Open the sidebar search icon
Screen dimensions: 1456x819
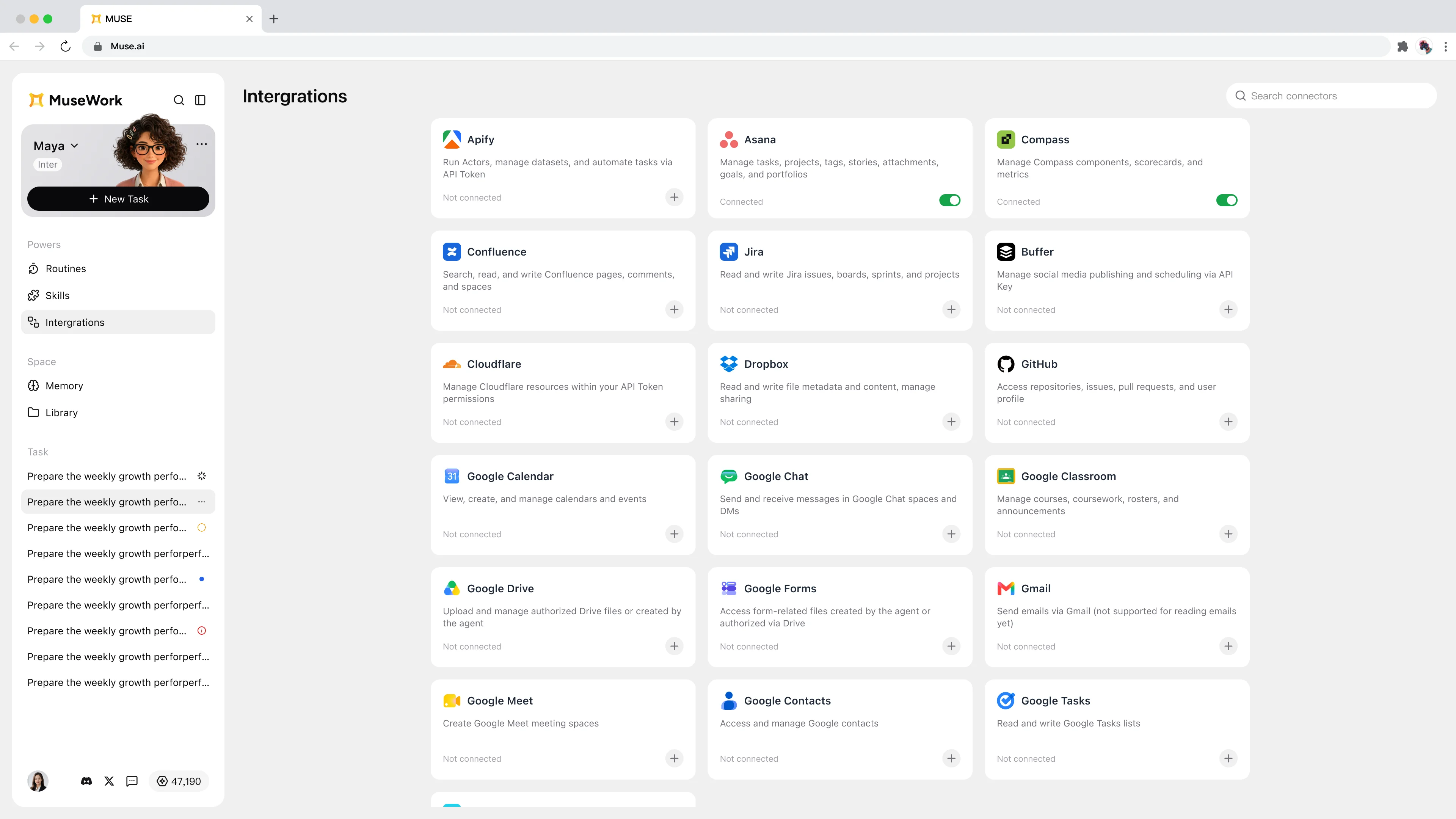click(179, 100)
